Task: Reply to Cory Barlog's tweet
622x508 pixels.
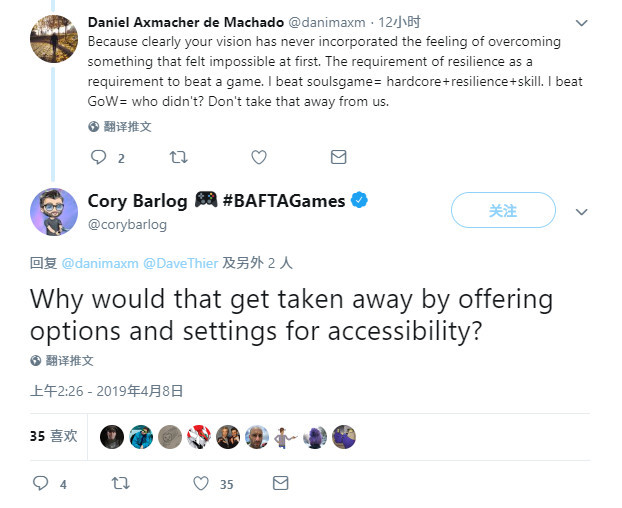Action: (41, 483)
